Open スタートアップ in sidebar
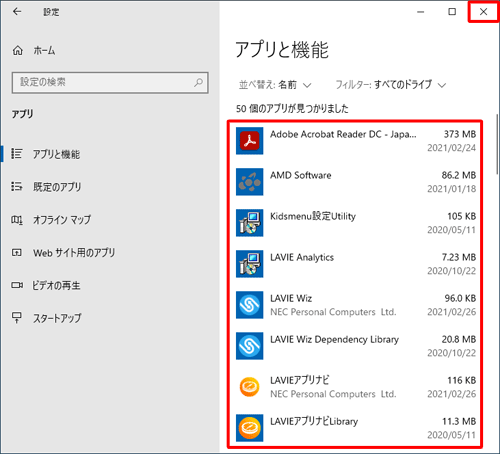 point(57,318)
